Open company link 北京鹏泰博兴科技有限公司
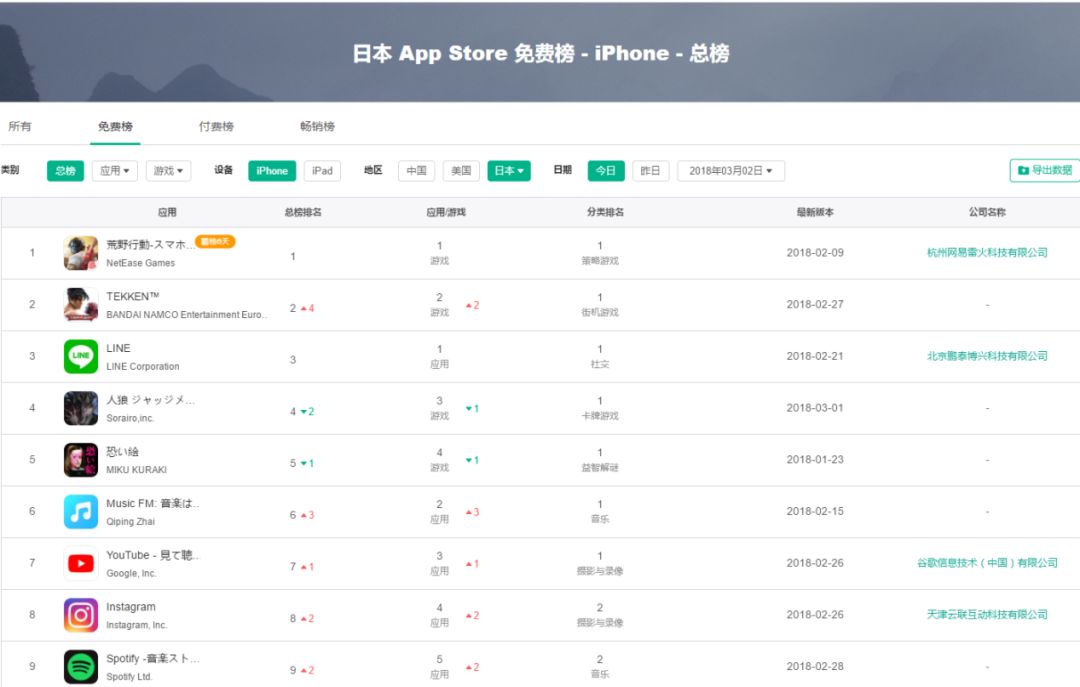 click(987, 356)
